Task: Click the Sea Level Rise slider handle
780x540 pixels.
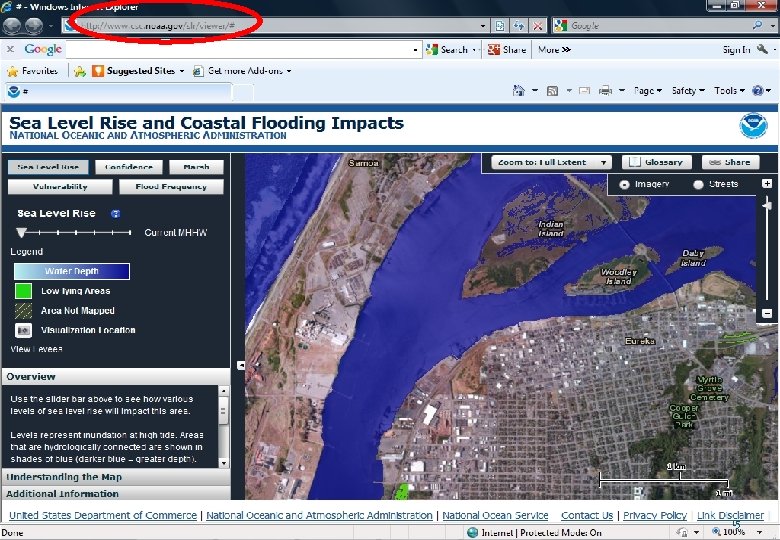Action: point(21,232)
